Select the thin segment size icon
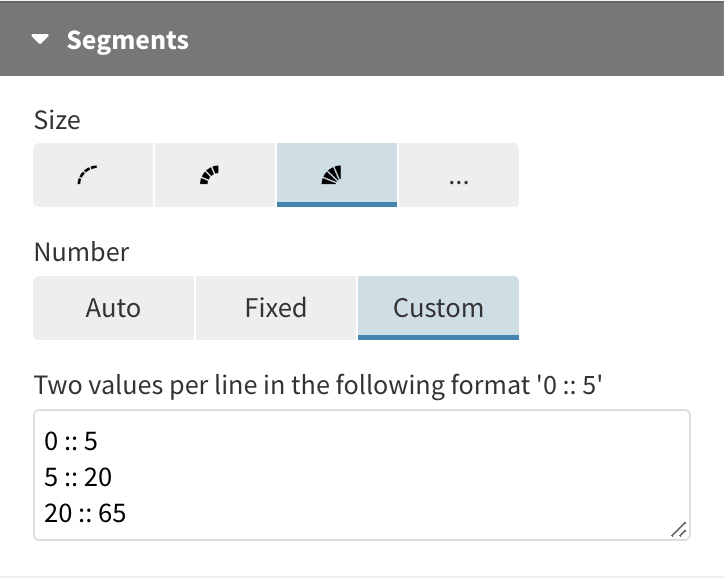 [93, 175]
